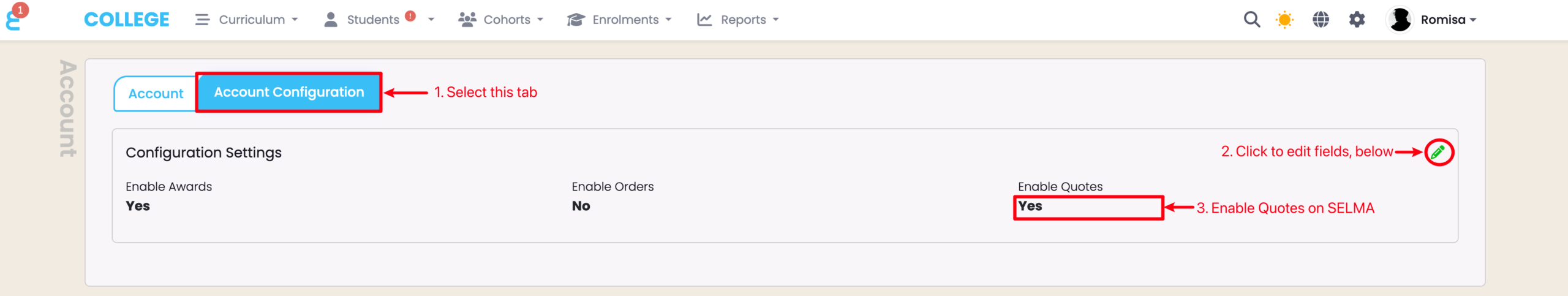This screenshot has height=296, width=1568.
Task: Click the green pencil edit icon
Action: (x=1438, y=152)
